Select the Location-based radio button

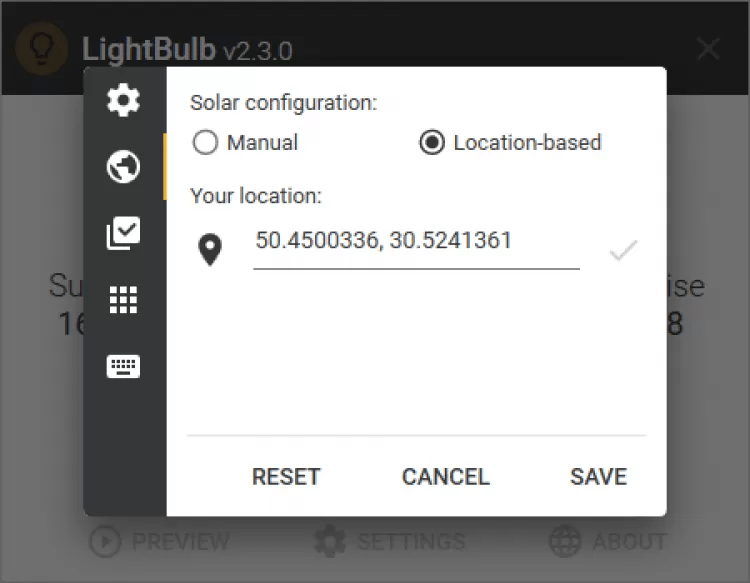[x=432, y=143]
